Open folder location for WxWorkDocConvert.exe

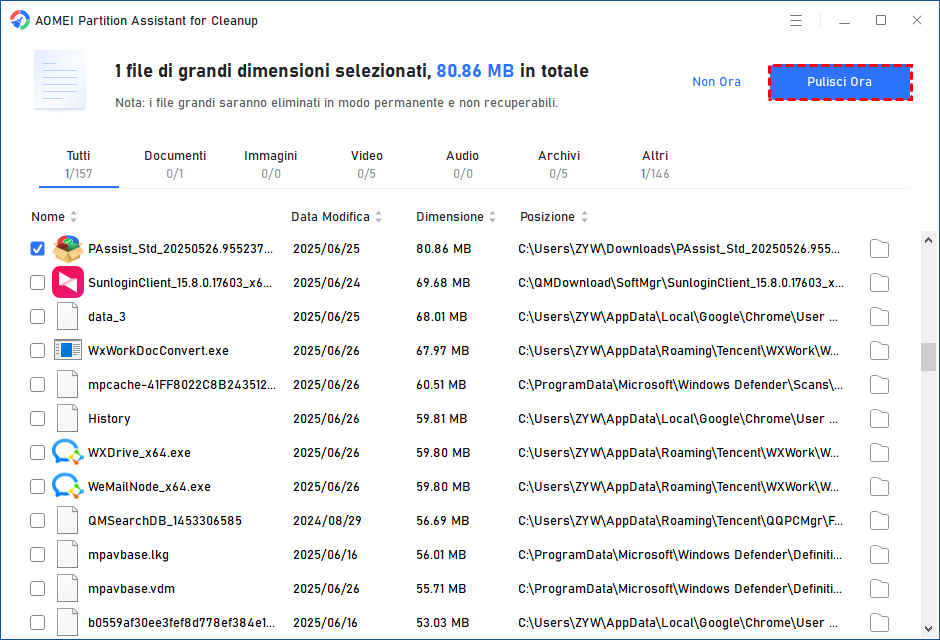pyautogui.click(x=879, y=351)
